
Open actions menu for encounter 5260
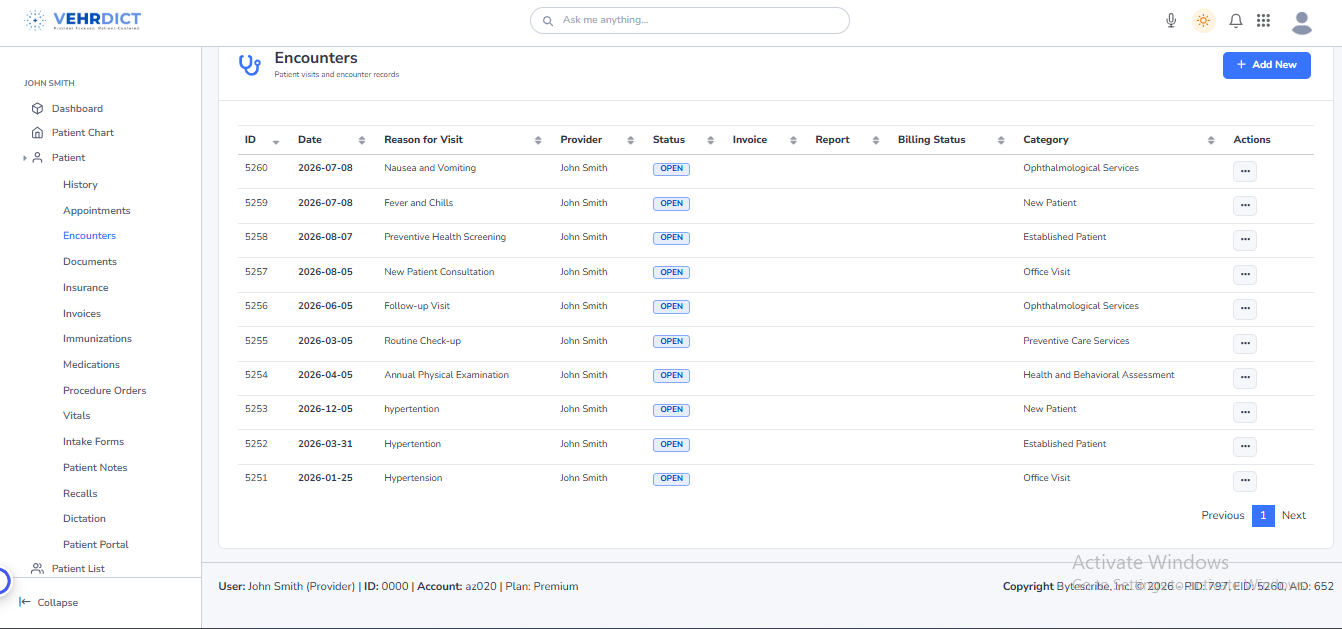tap(1244, 171)
